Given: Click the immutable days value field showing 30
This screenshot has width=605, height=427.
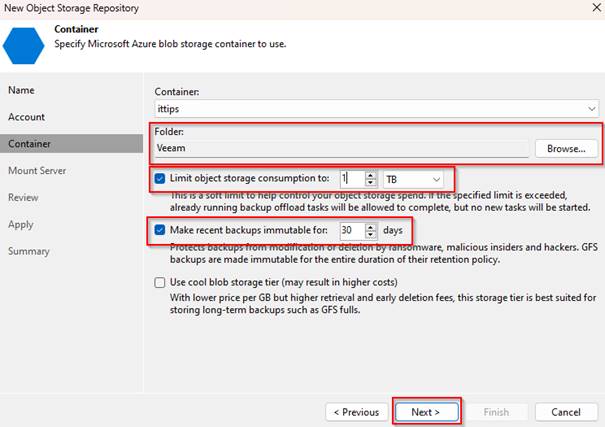Looking at the screenshot, I should 352,231.
